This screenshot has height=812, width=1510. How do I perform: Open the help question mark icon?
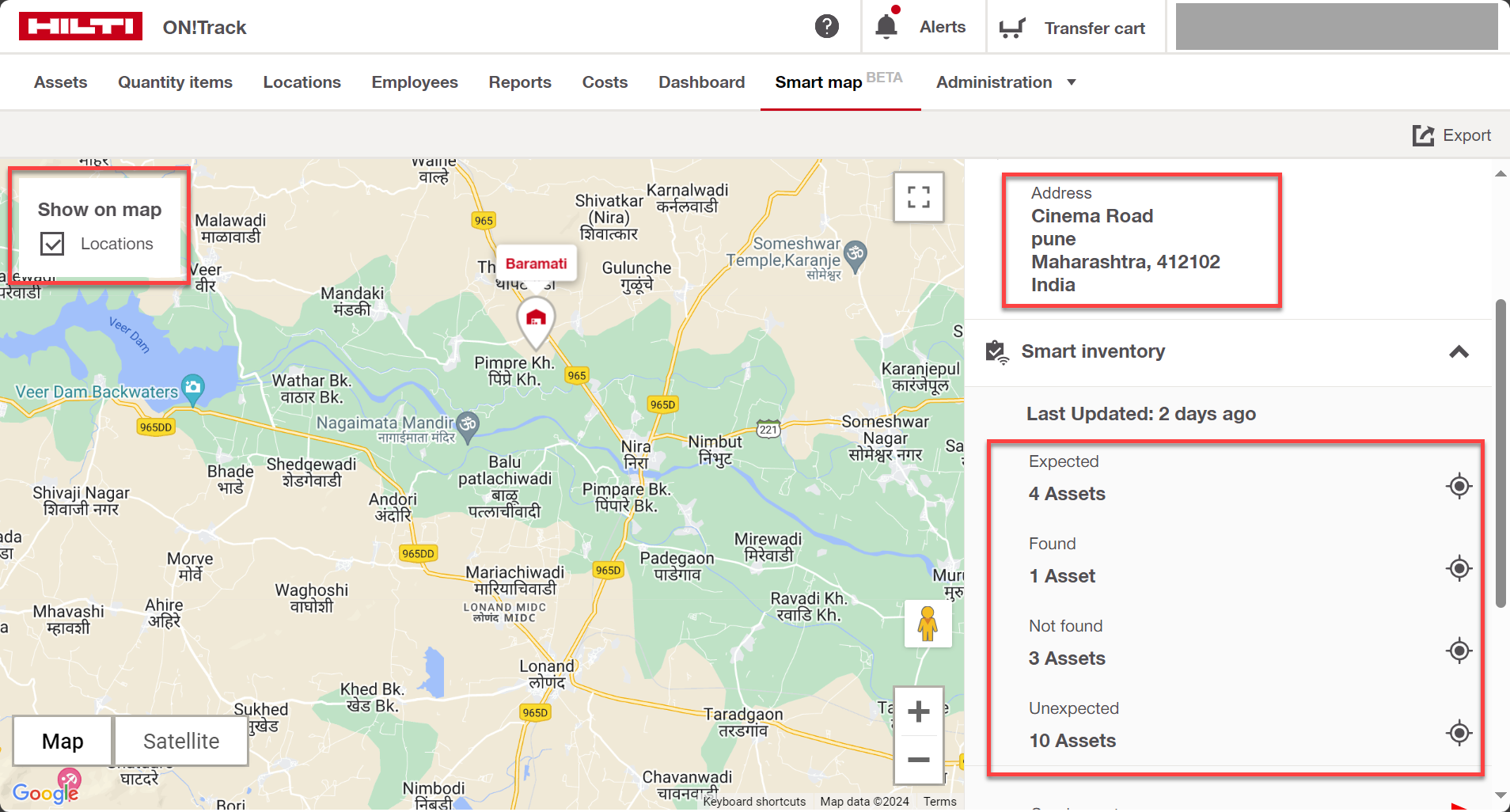(826, 27)
